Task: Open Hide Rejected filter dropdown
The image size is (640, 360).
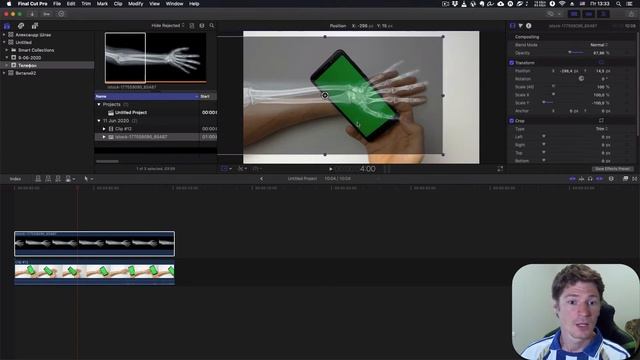Action: [x=168, y=25]
